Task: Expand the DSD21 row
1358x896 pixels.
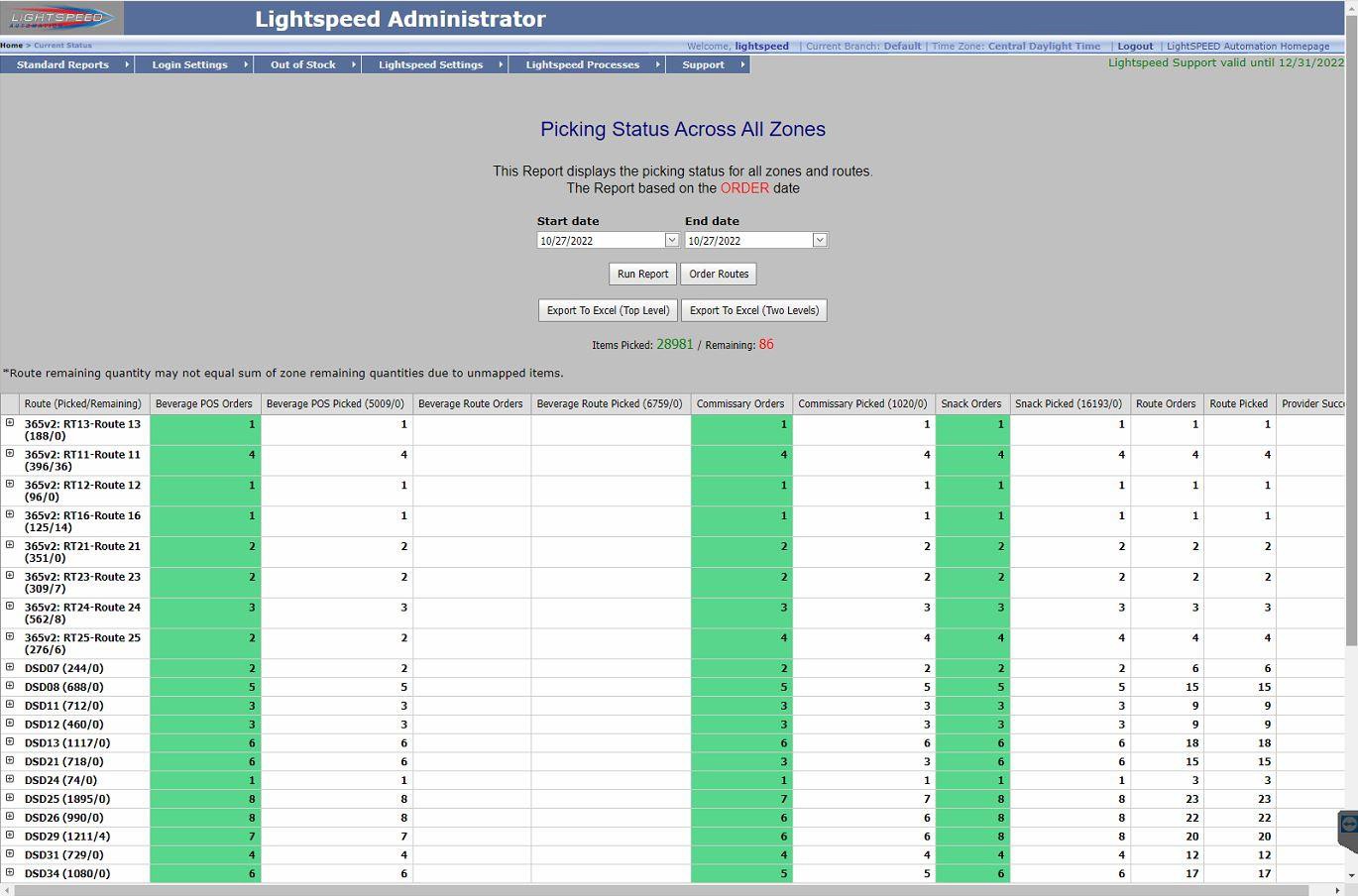Action: pos(10,760)
